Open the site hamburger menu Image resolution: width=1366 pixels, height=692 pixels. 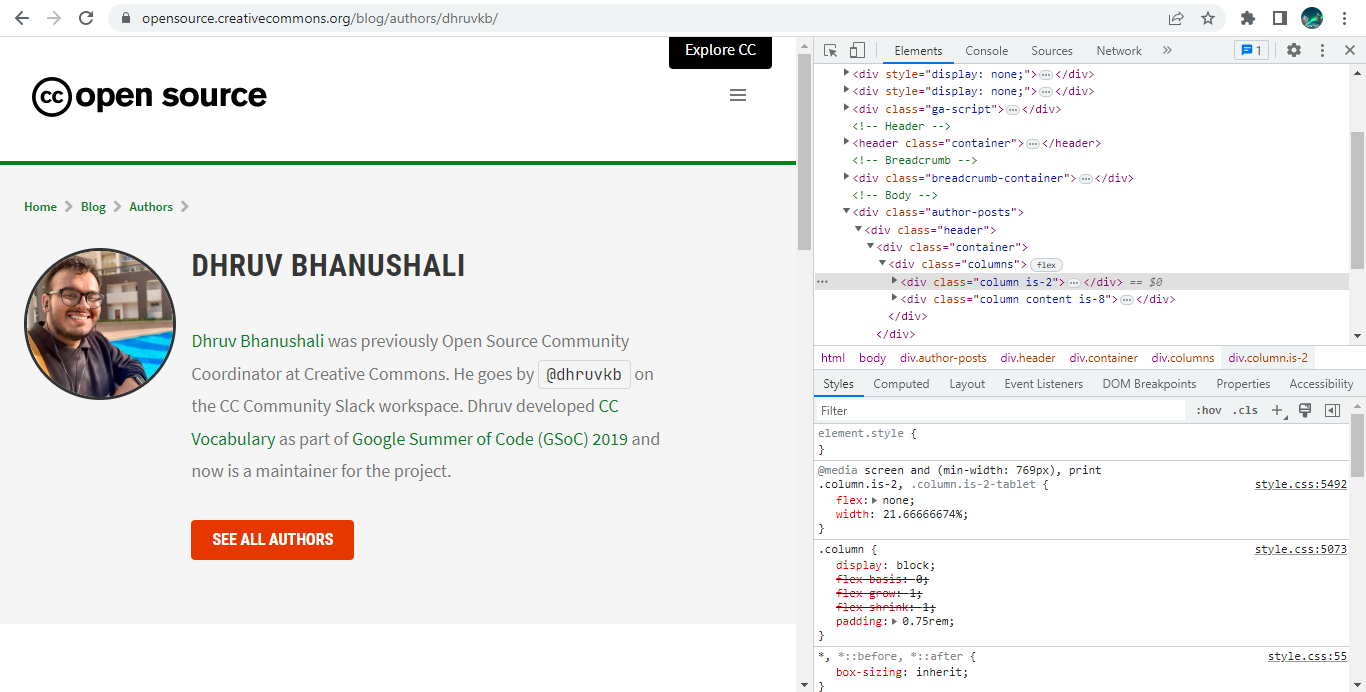click(x=738, y=95)
